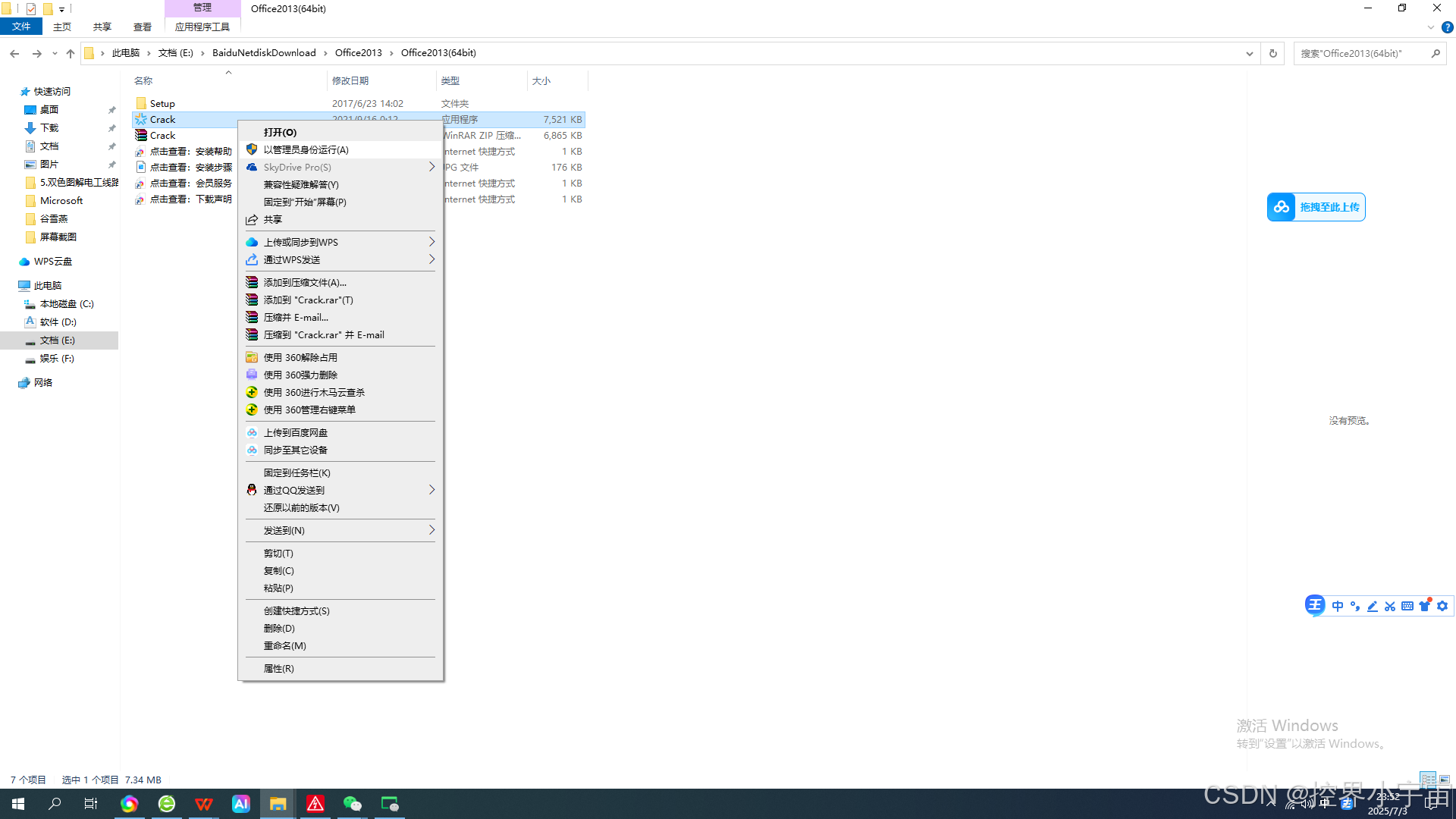Click the Crack WinRAR ZIP file icon
This screenshot has height=819, width=1456.
[141, 136]
